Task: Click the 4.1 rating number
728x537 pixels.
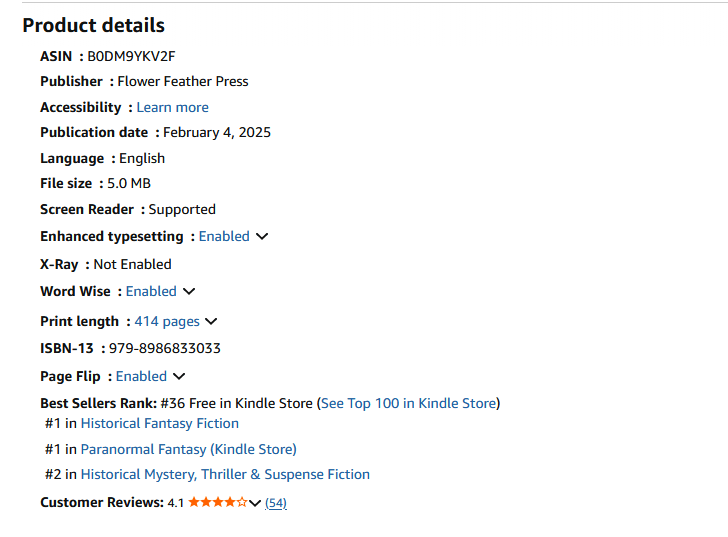Action: (x=176, y=503)
